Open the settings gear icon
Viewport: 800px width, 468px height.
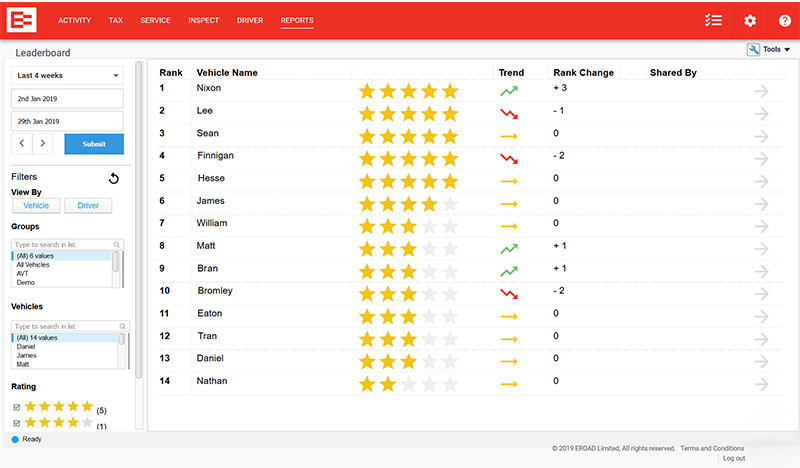click(x=749, y=20)
